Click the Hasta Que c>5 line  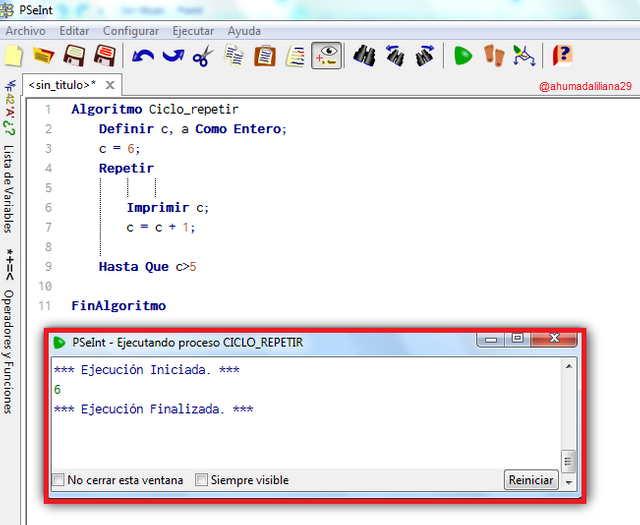[147, 267]
